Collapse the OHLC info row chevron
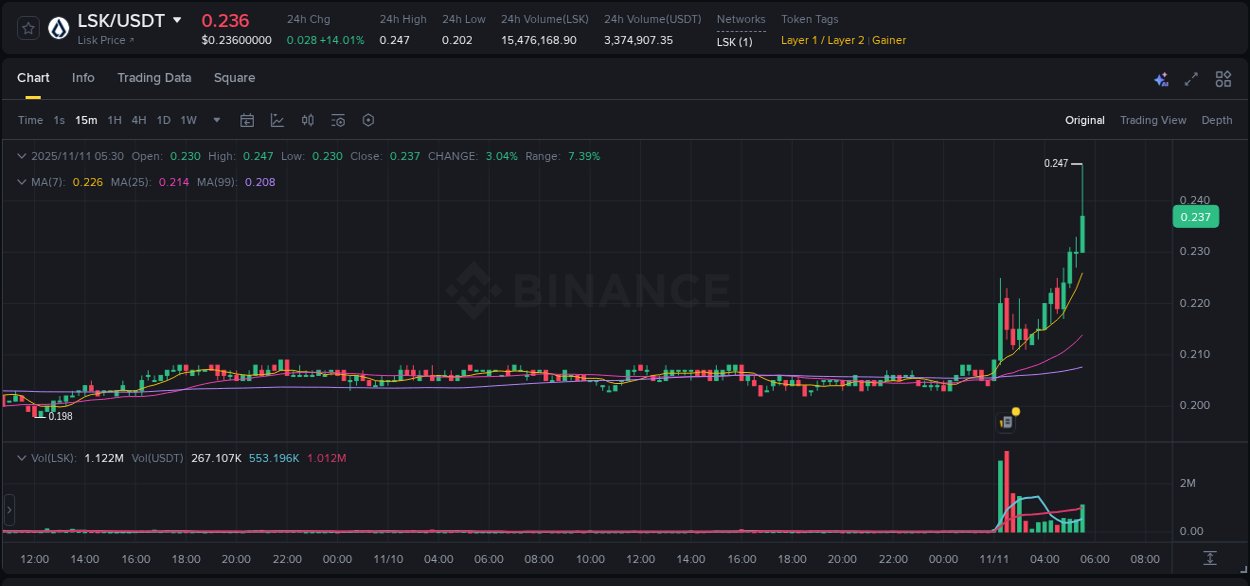The height and width of the screenshot is (586, 1250). 20,156
